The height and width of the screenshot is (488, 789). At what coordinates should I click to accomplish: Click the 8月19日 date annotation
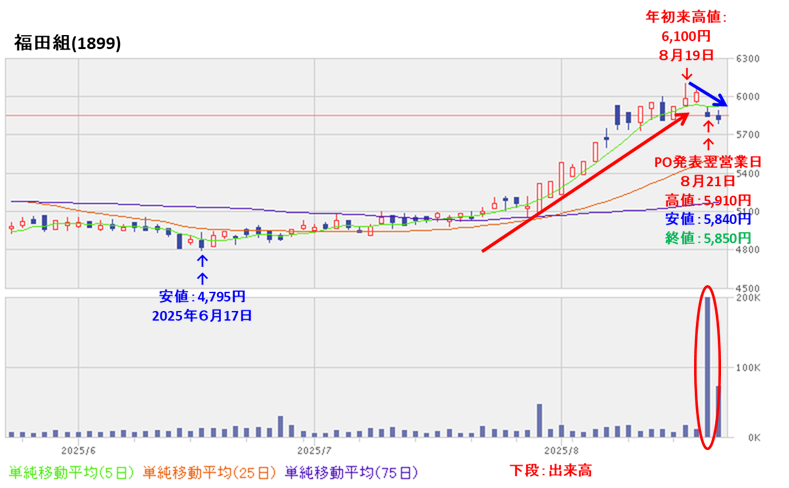[x=686, y=55]
